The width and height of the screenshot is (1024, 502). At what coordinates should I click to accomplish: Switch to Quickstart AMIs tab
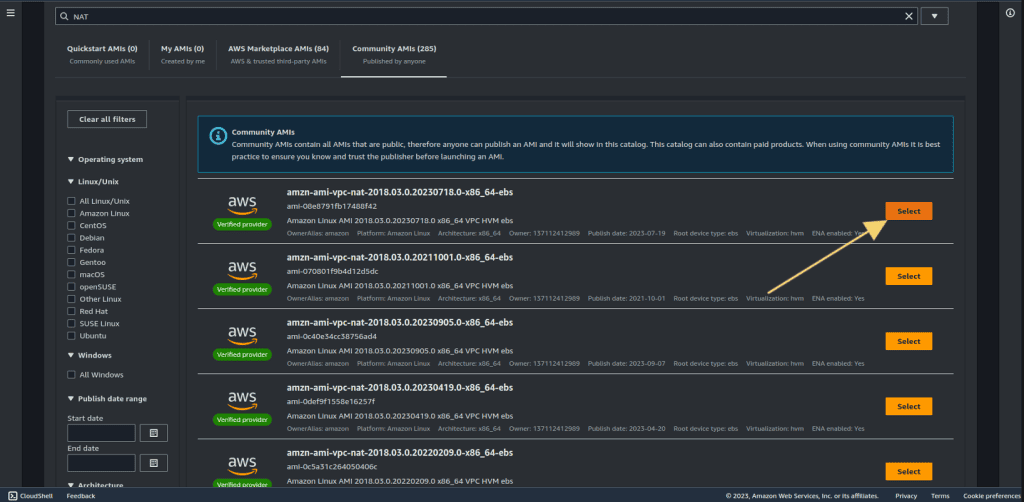[102, 54]
